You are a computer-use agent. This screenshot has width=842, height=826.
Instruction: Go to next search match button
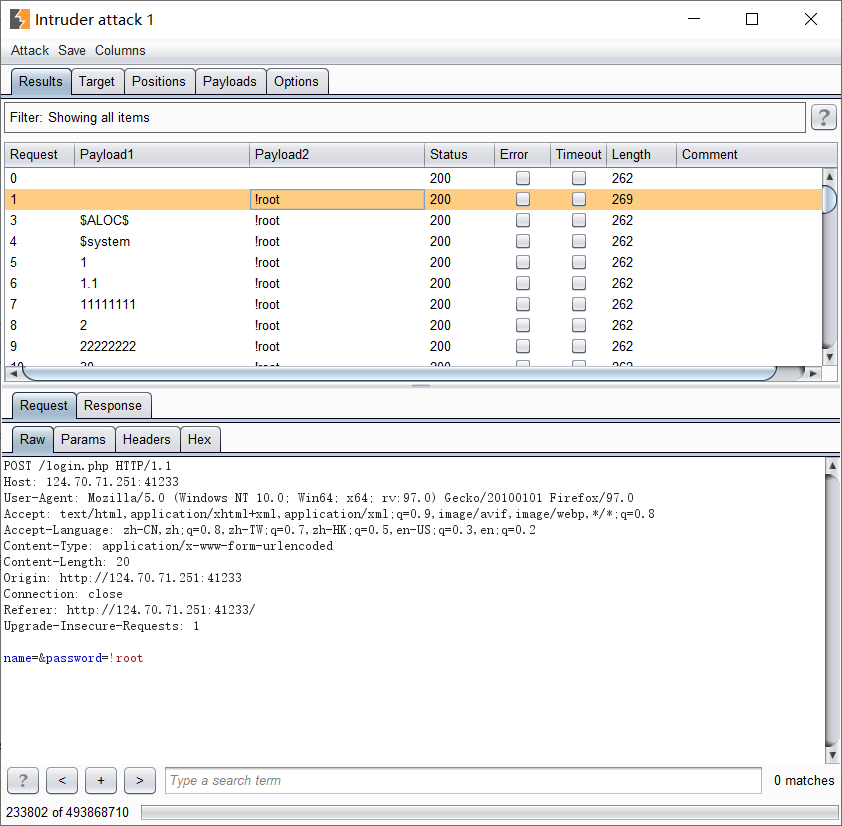click(x=140, y=780)
